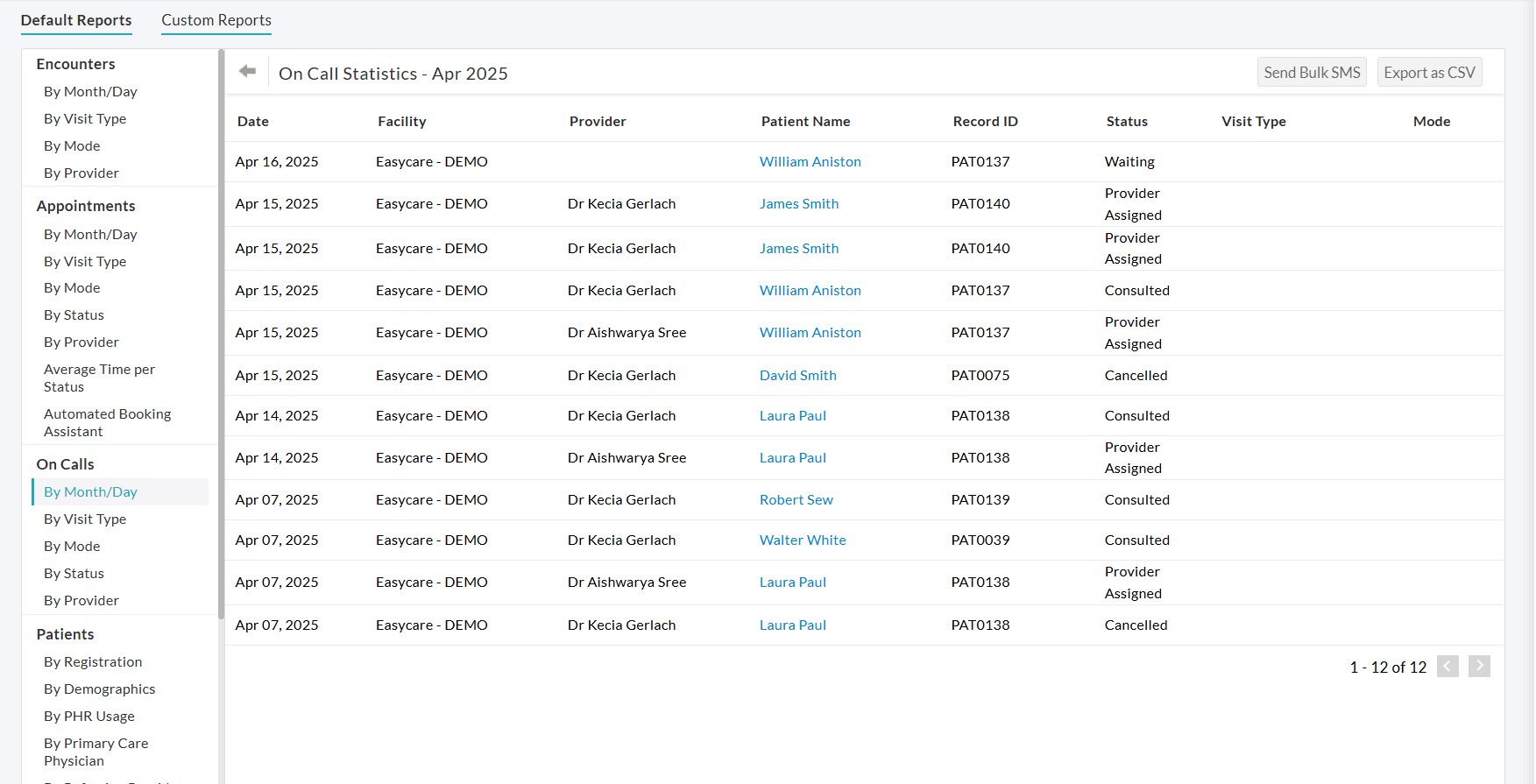1536x784 pixels.
Task: Select Encounters By Visit Type report
Action: (x=85, y=119)
